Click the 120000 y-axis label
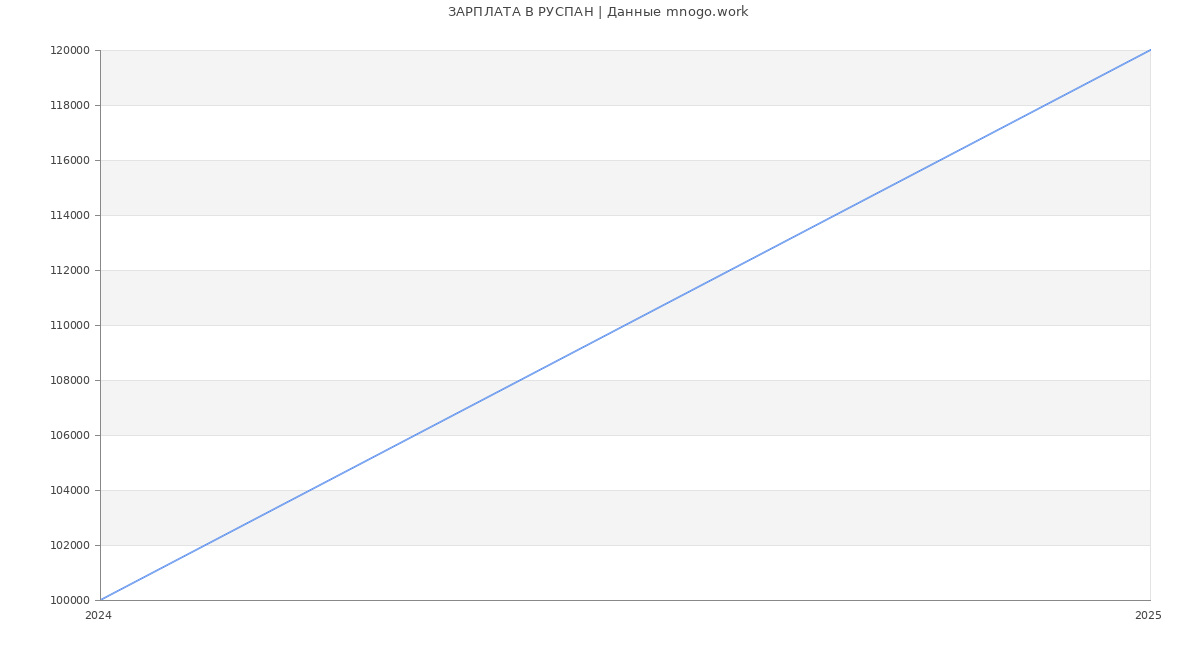Viewport: 1200px width, 650px height. (70, 50)
